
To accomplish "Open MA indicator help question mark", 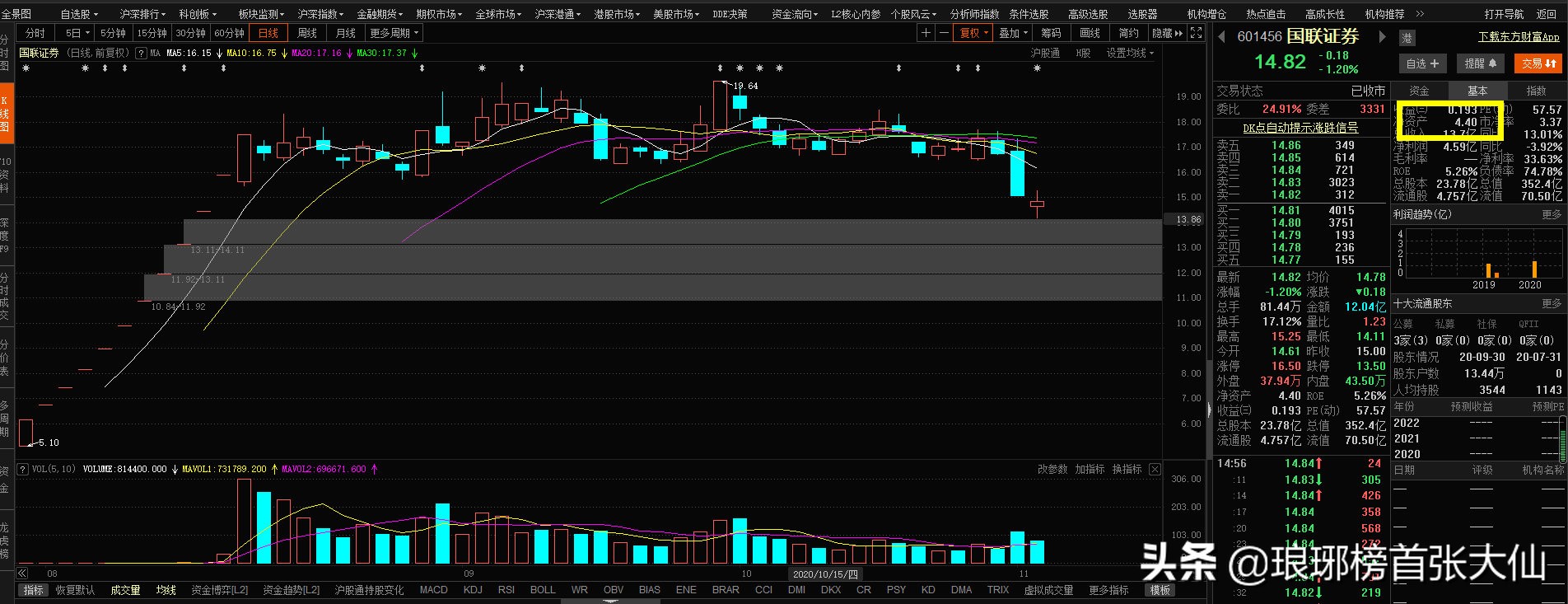I will 141,53.
